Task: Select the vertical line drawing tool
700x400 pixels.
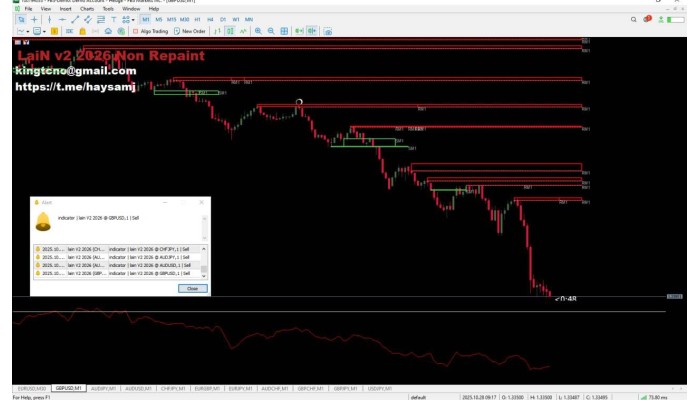Action: pos(49,19)
